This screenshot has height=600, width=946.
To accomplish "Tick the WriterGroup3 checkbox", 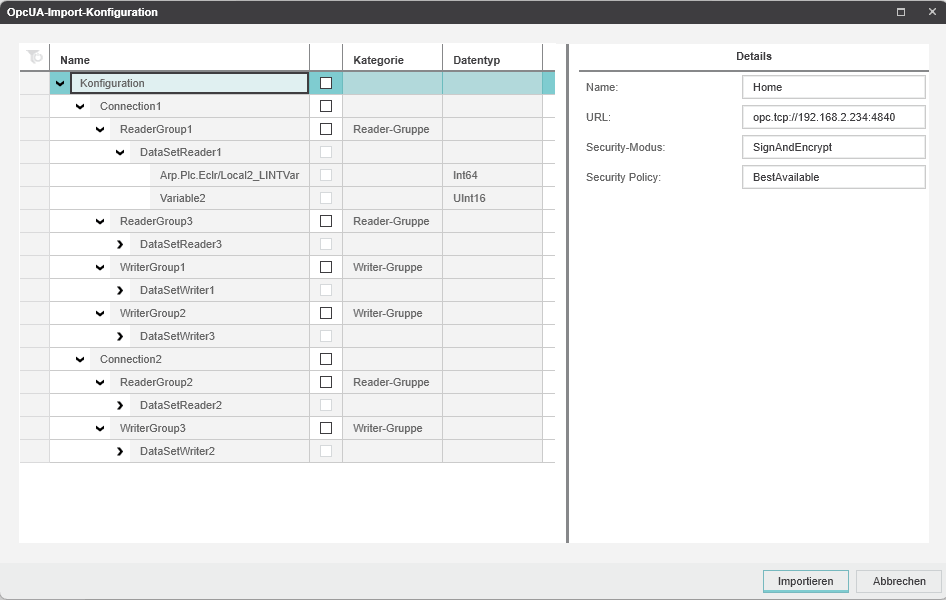I will tap(325, 428).
